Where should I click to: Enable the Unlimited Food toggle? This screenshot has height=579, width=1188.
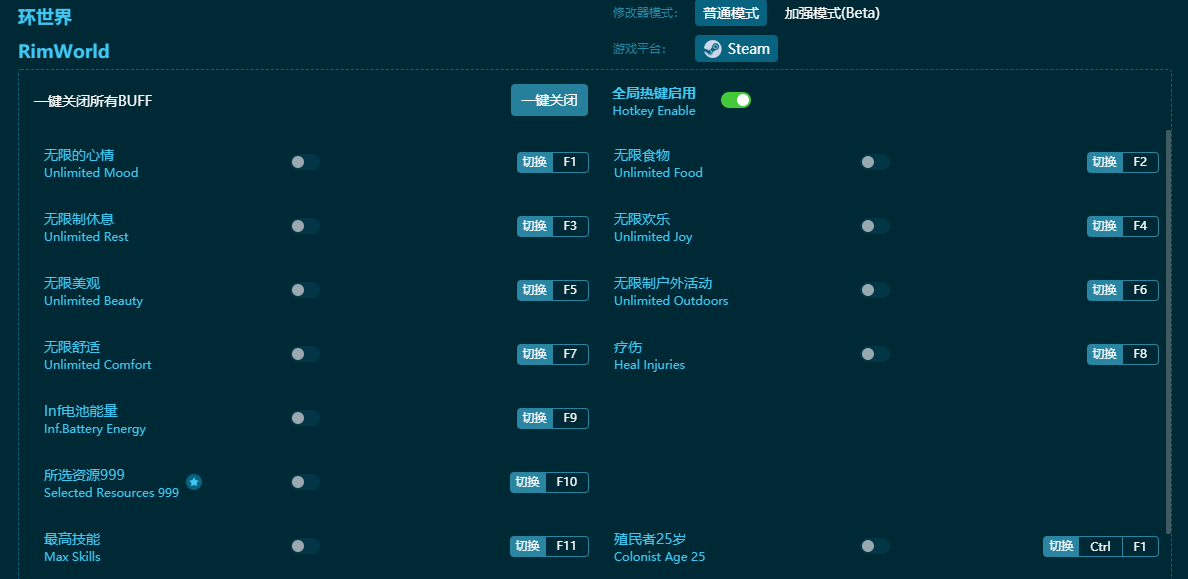[874, 162]
